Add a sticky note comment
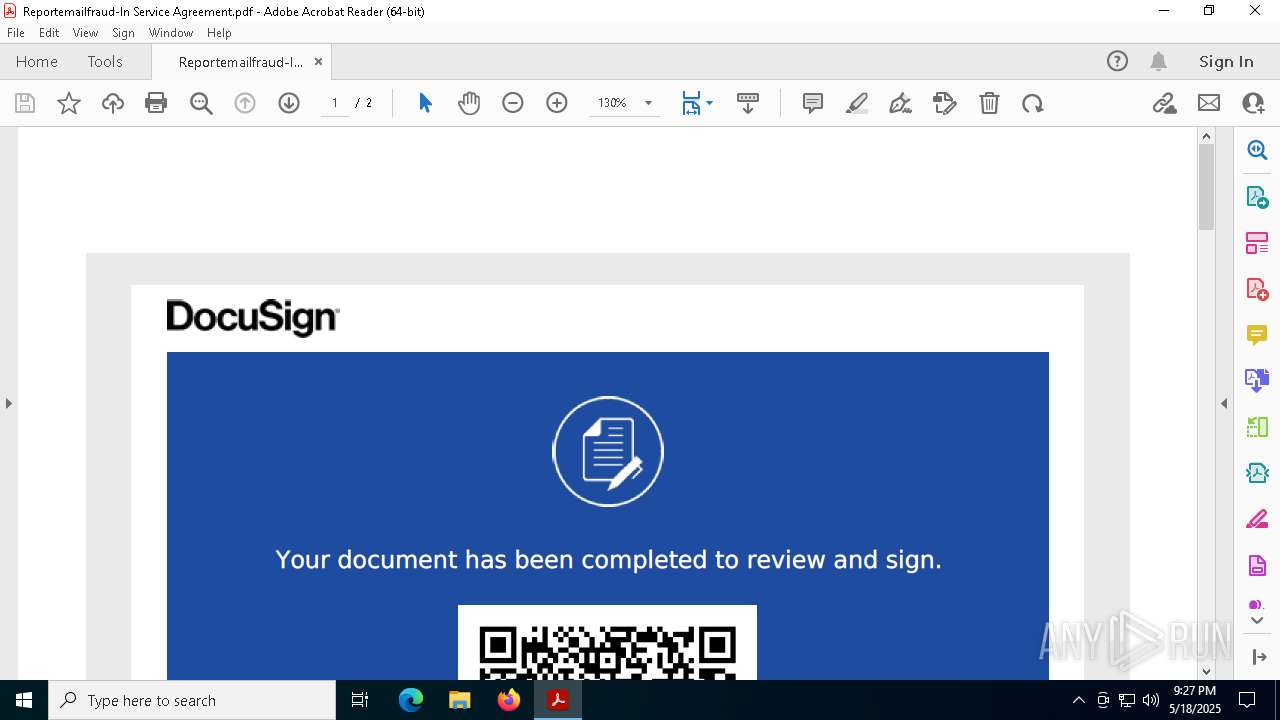This screenshot has width=1280, height=720. pos(813,103)
